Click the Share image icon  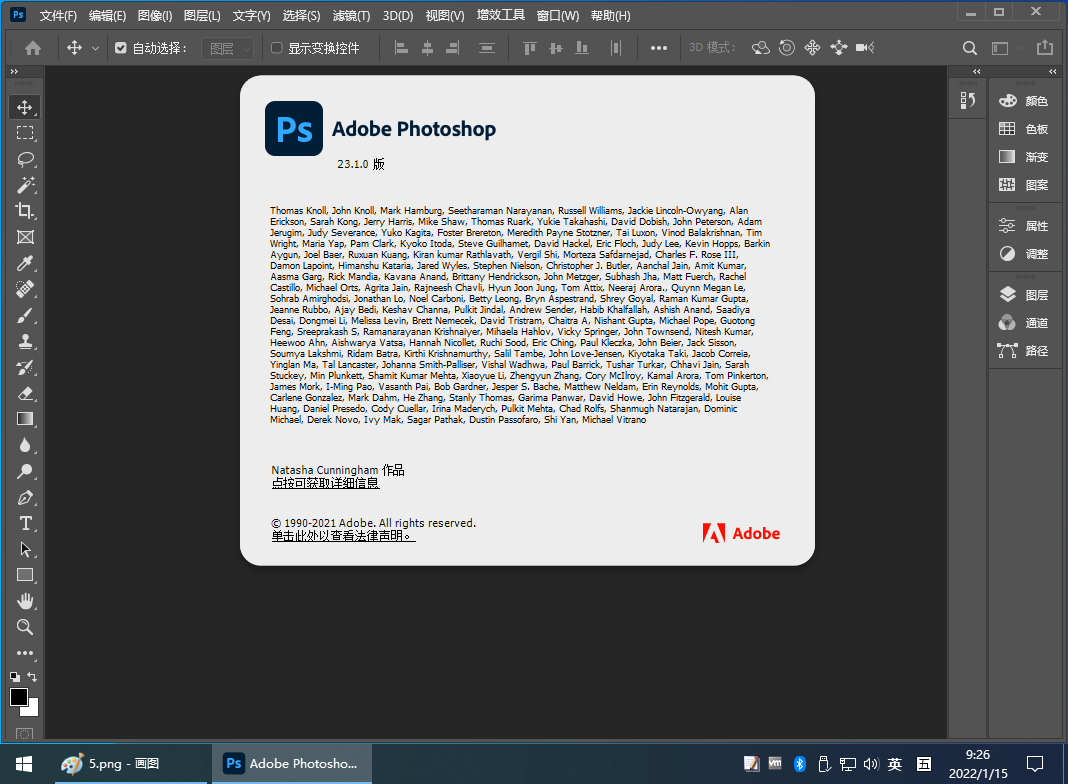1044,48
